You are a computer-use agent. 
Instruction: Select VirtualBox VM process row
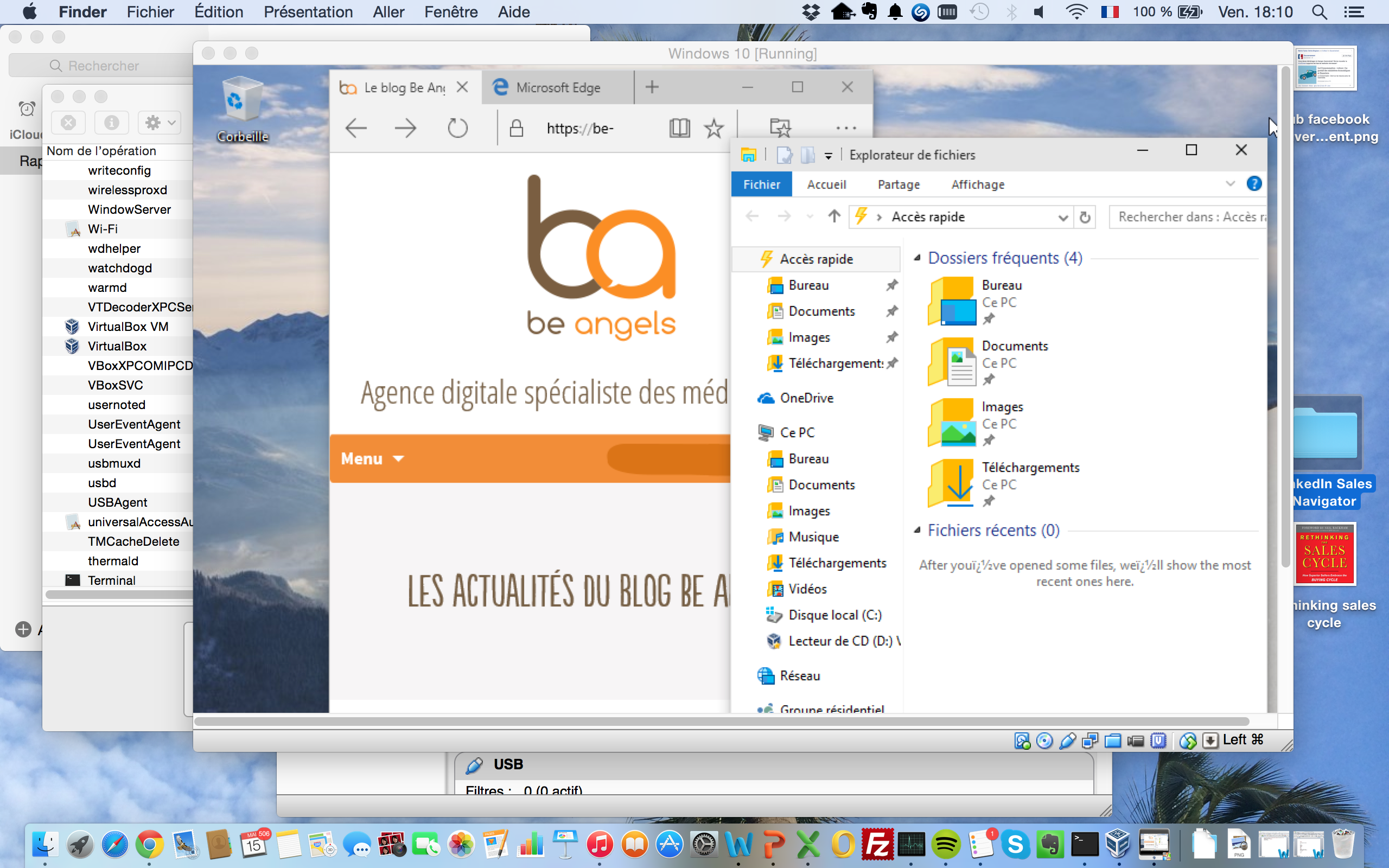click(118, 327)
